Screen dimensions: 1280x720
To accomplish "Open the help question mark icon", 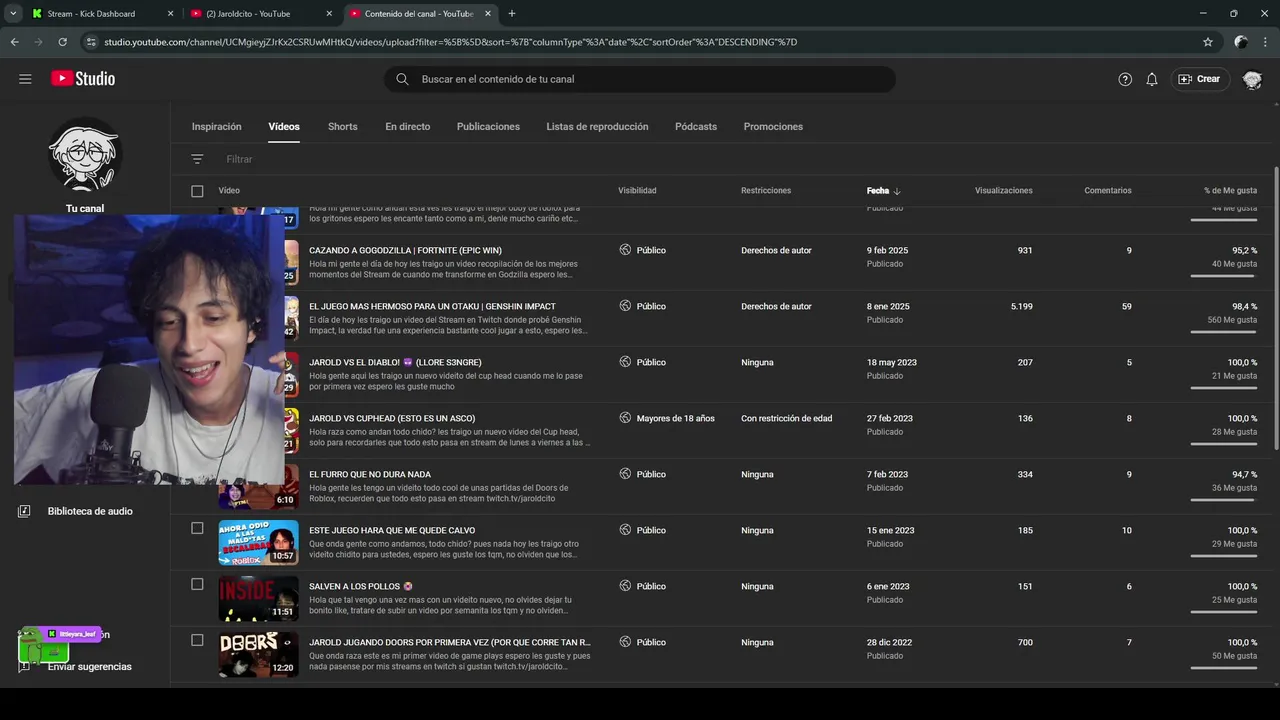I will 1125,79.
